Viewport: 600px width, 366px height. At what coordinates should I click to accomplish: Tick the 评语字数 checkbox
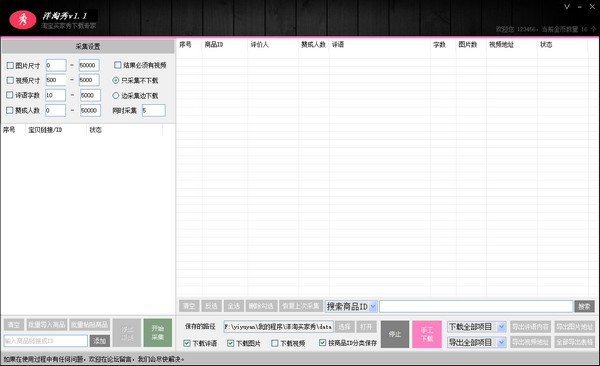point(10,95)
